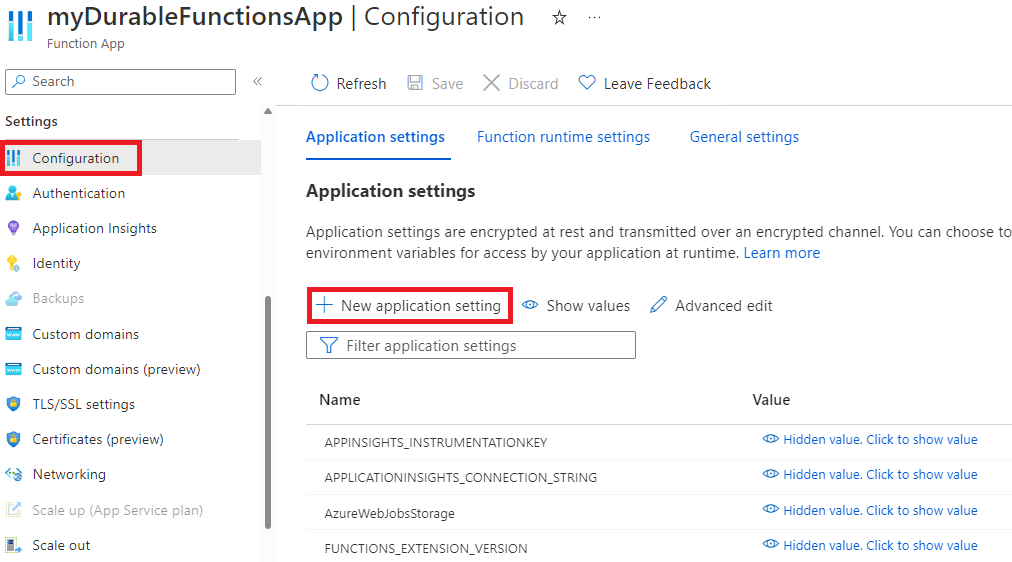This screenshot has height=562, width=1012.
Task: Switch to Function runtime settings tab
Action: coord(563,137)
